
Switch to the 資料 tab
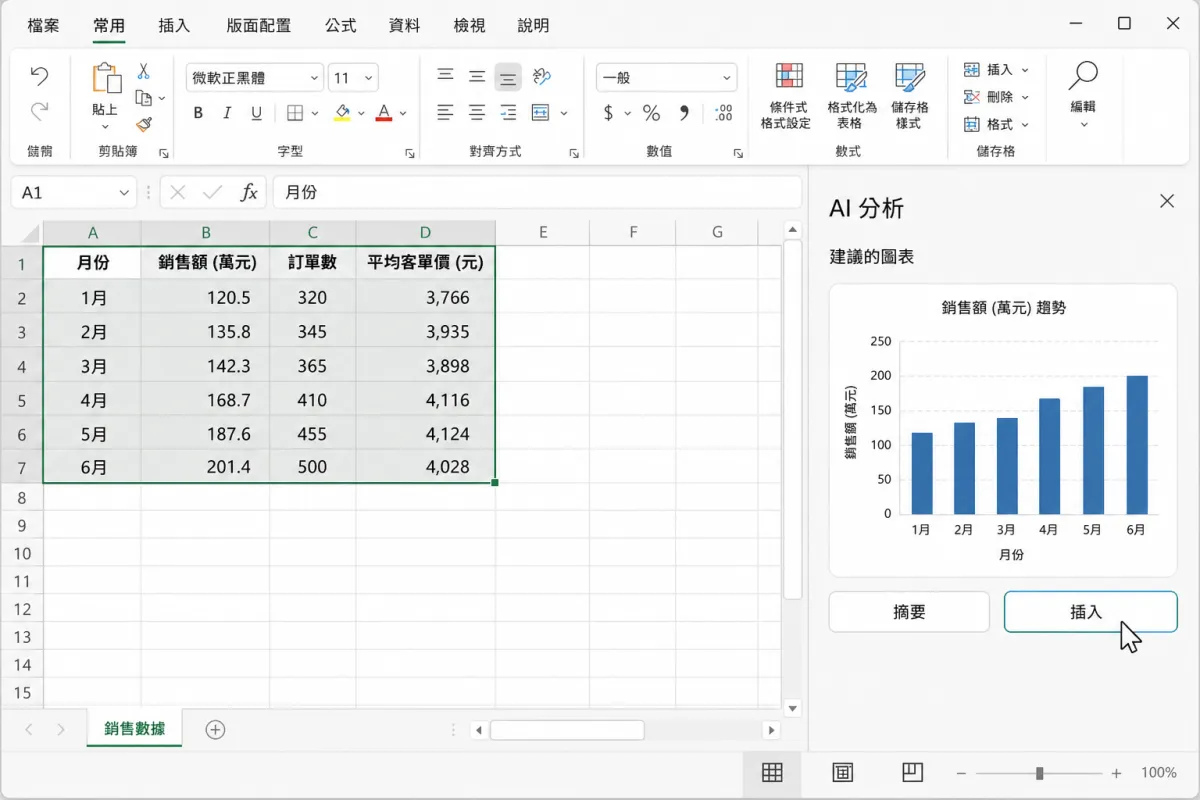(x=405, y=26)
